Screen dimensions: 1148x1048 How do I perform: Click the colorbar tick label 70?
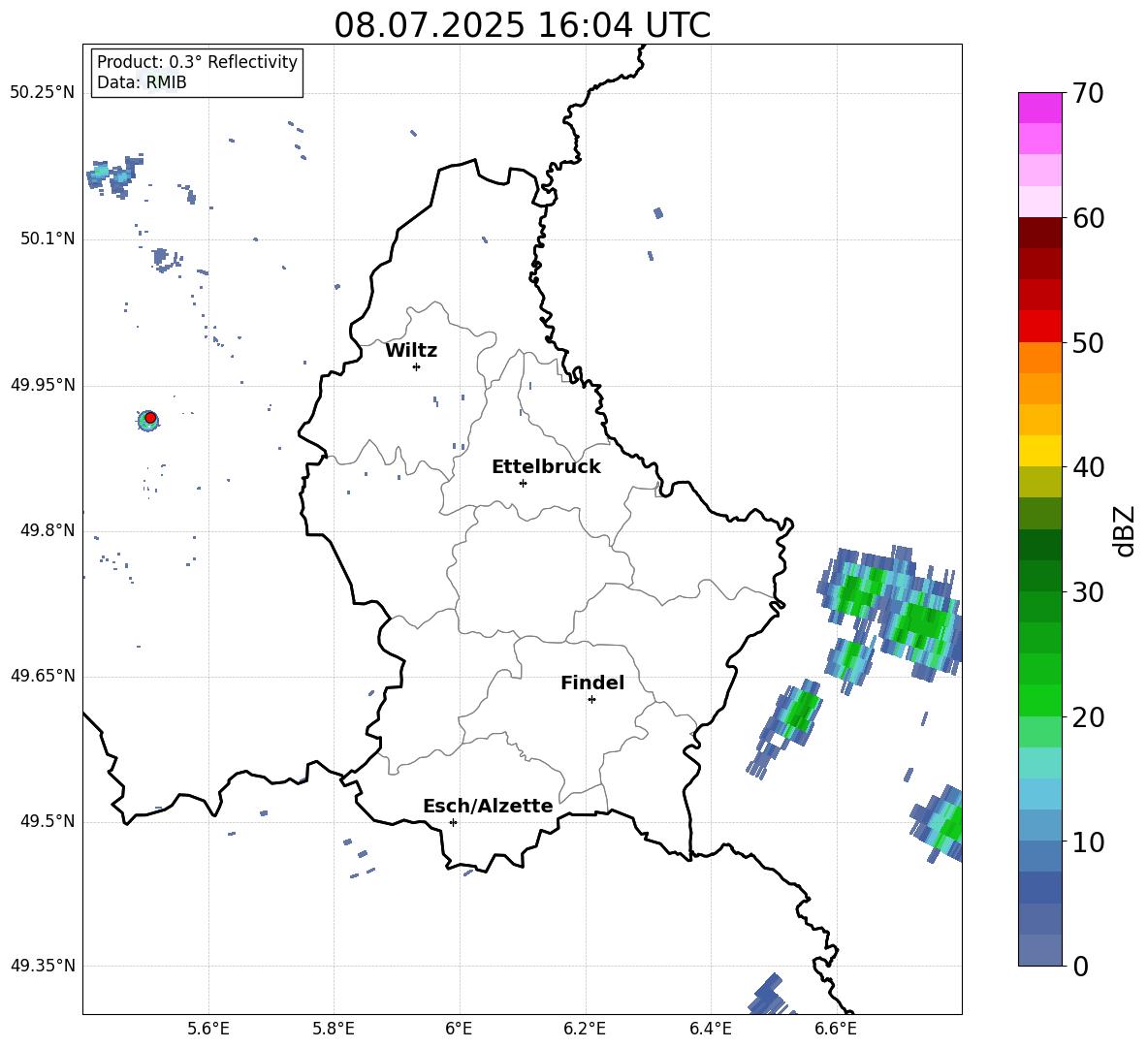coord(1087,94)
